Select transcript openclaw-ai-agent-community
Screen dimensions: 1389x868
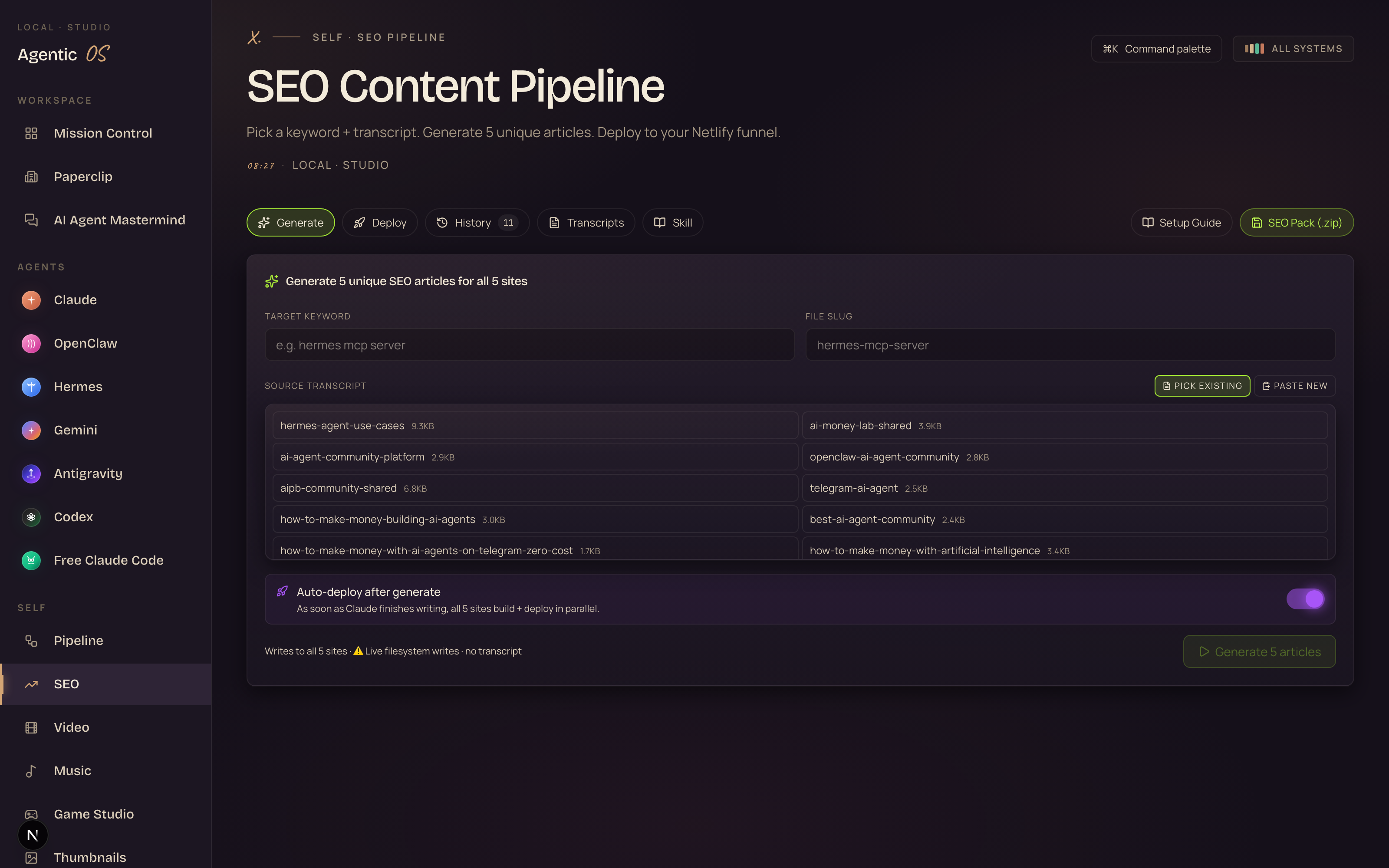point(1065,457)
